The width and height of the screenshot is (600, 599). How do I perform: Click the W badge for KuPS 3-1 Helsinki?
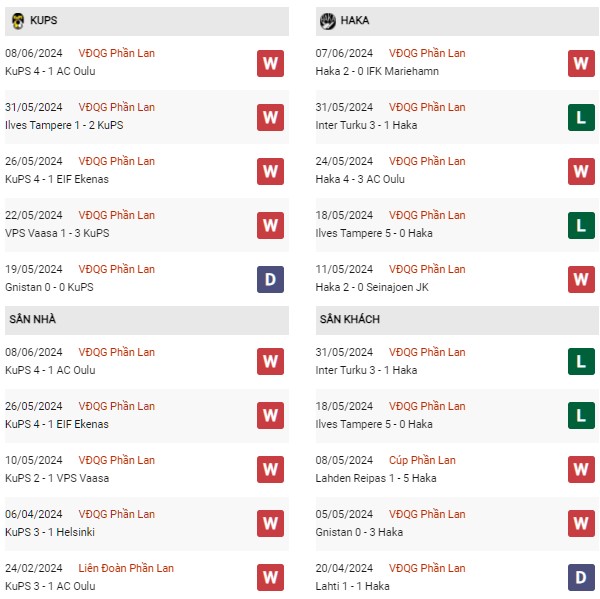point(271,523)
